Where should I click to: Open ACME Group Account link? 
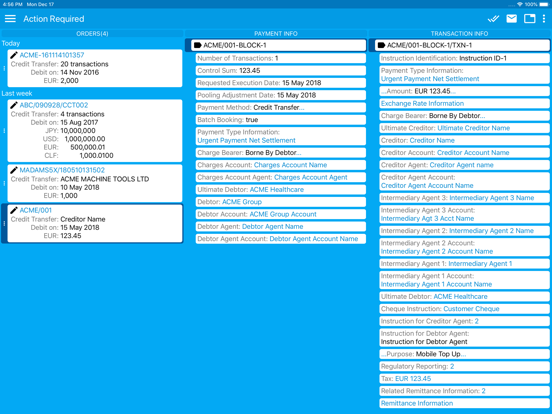click(283, 214)
